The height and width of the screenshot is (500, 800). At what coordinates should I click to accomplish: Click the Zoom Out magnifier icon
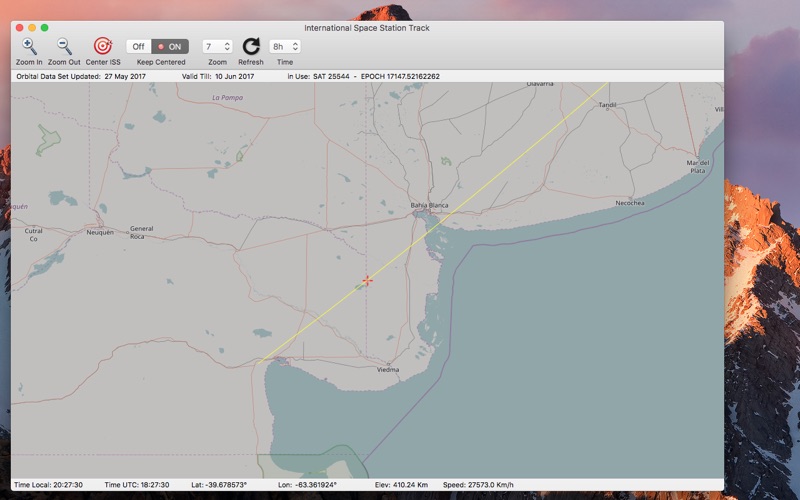(64, 46)
